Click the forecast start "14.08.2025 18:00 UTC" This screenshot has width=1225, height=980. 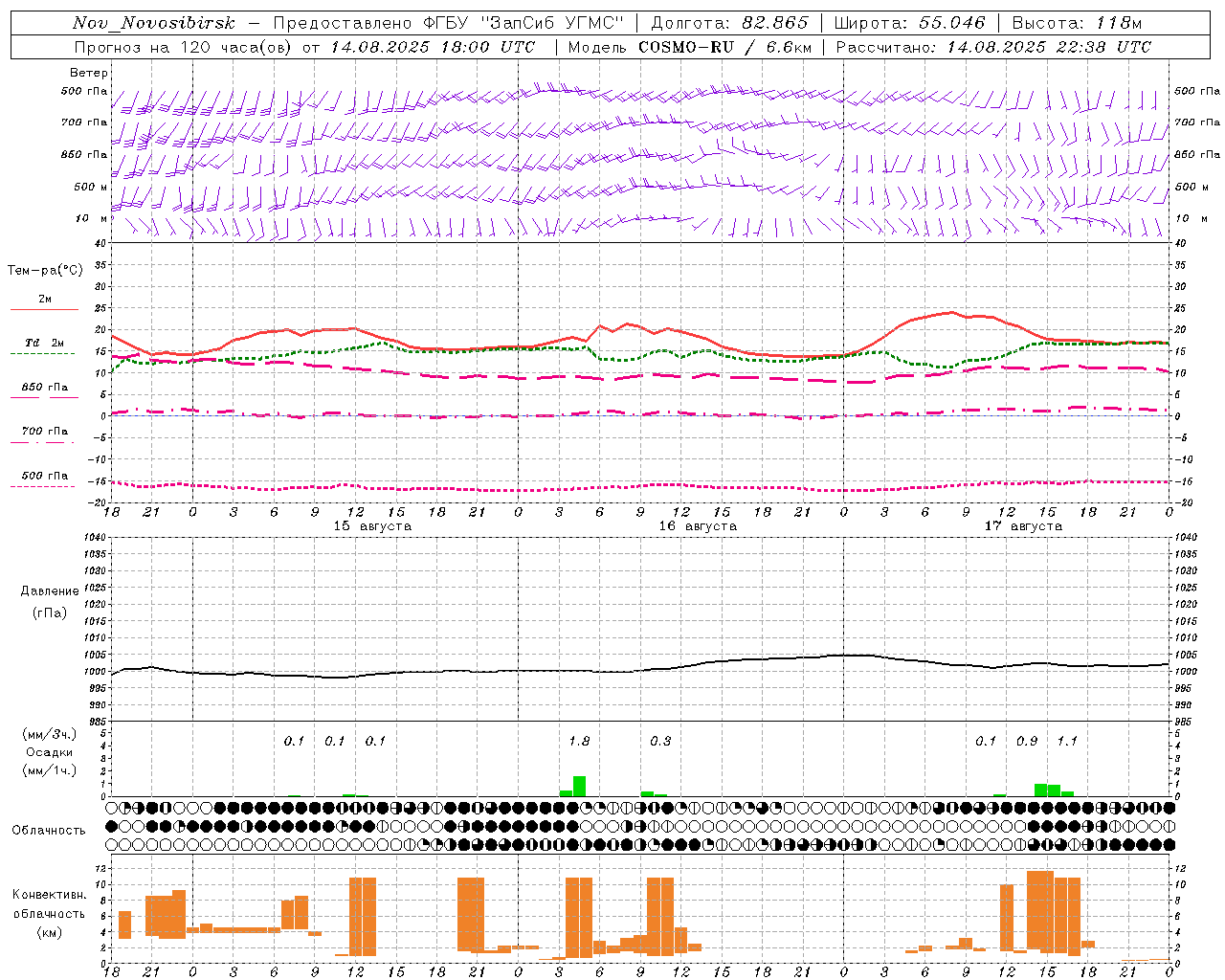[x=433, y=47]
